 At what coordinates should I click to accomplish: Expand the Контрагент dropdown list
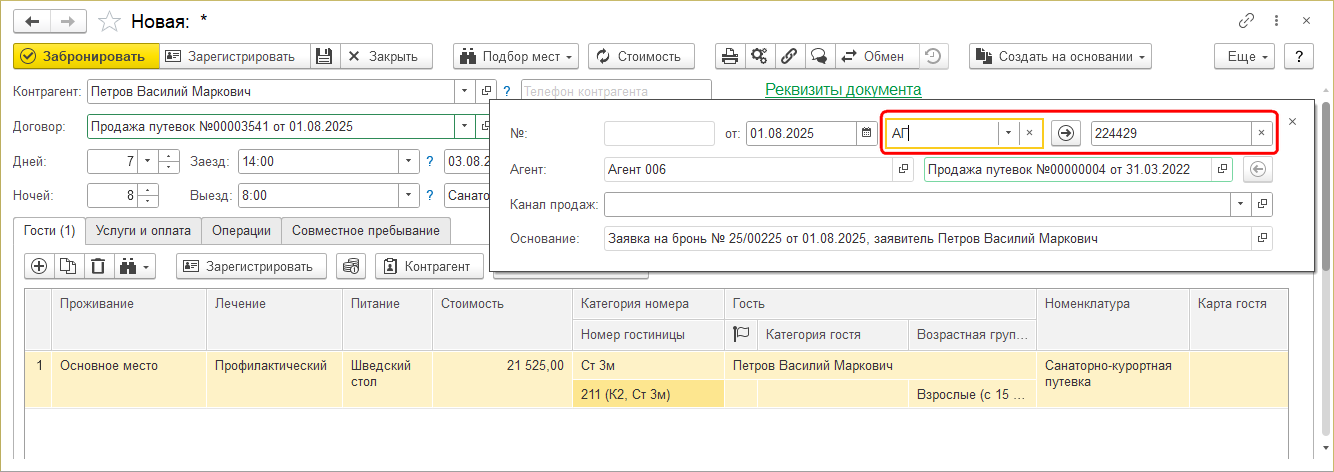coord(463,91)
